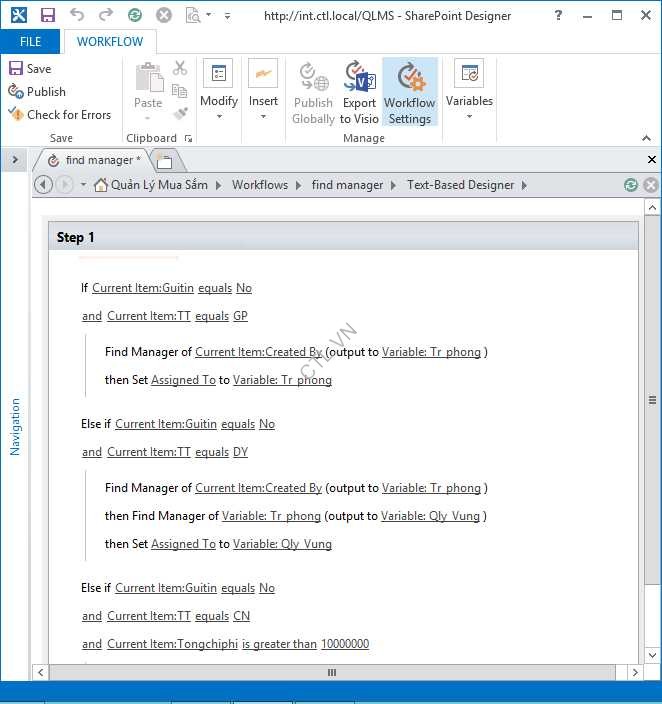662x704 pixels.
Task: Click the horizontal scrollbar thumb
Action: pos(331,673)
